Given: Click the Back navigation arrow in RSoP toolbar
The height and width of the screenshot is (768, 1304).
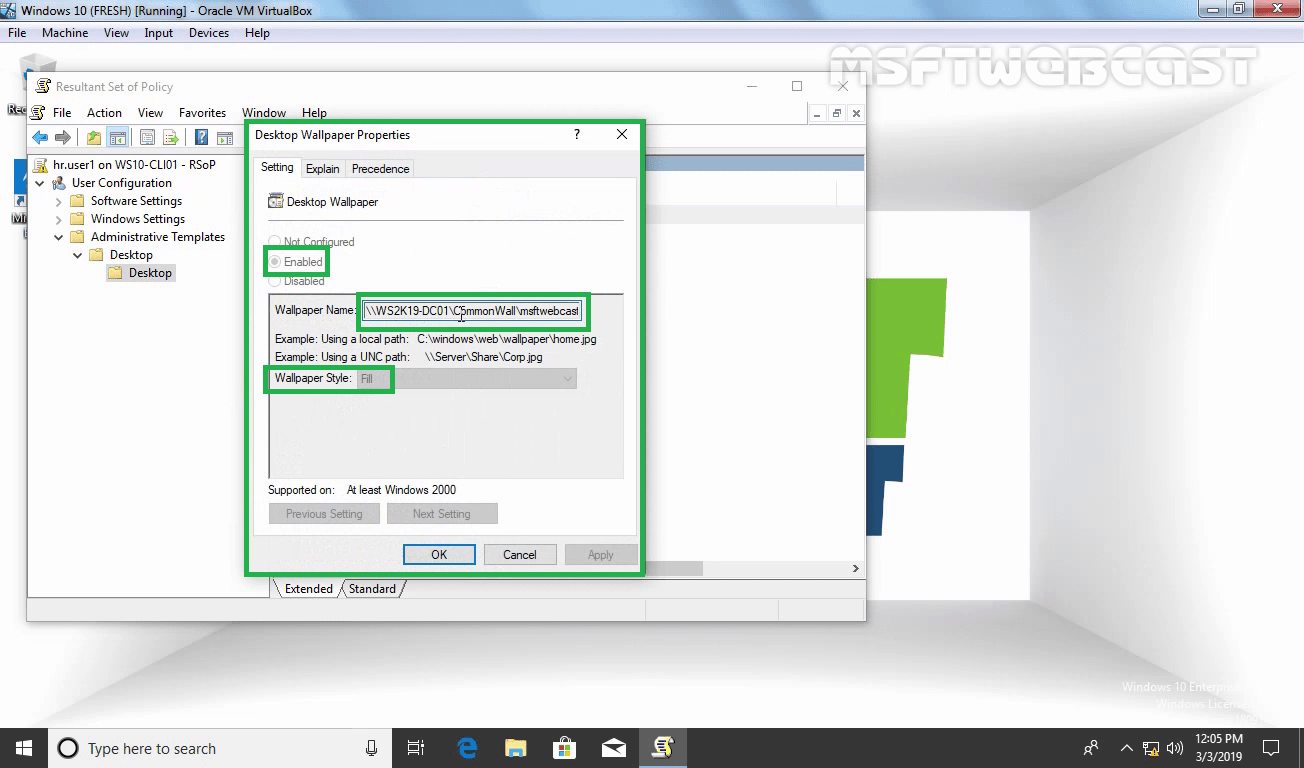Looking at the screenshot, I should tap(39, 137).
